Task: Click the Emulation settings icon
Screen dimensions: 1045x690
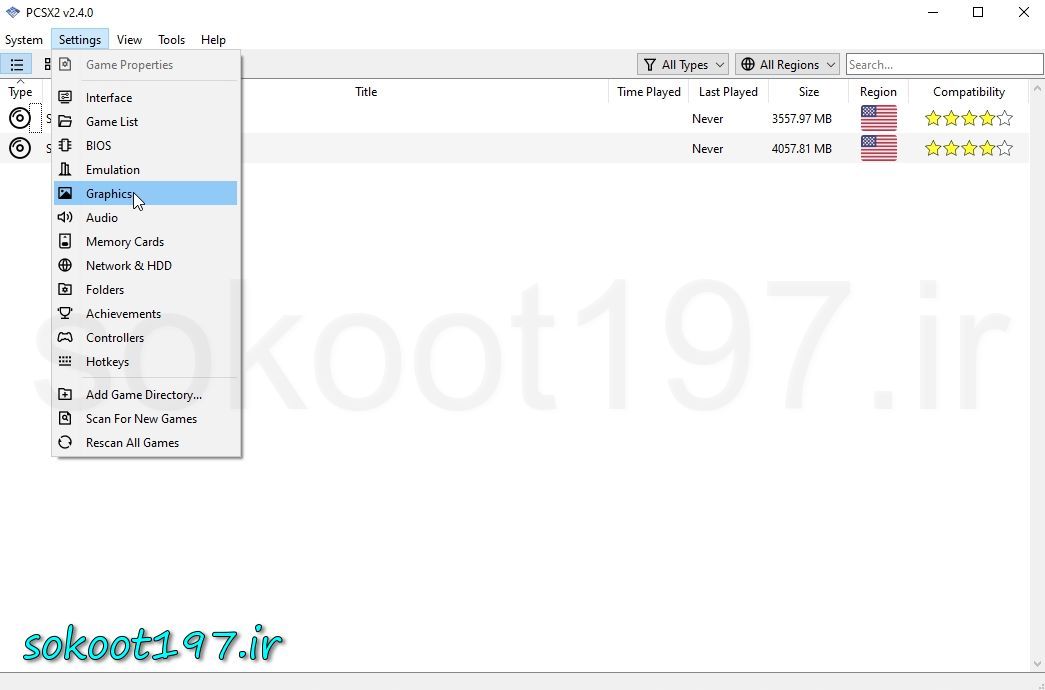Action: pyautogui.click(x=65, y=170)
